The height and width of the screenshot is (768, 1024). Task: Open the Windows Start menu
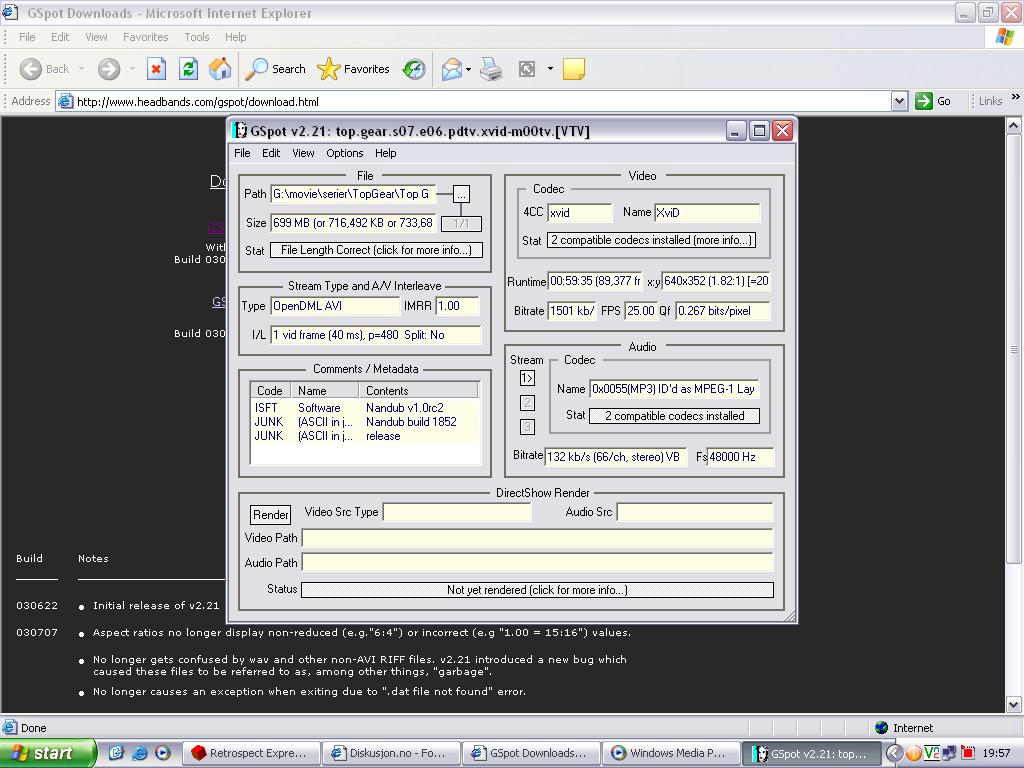click(x=48, y=753)
